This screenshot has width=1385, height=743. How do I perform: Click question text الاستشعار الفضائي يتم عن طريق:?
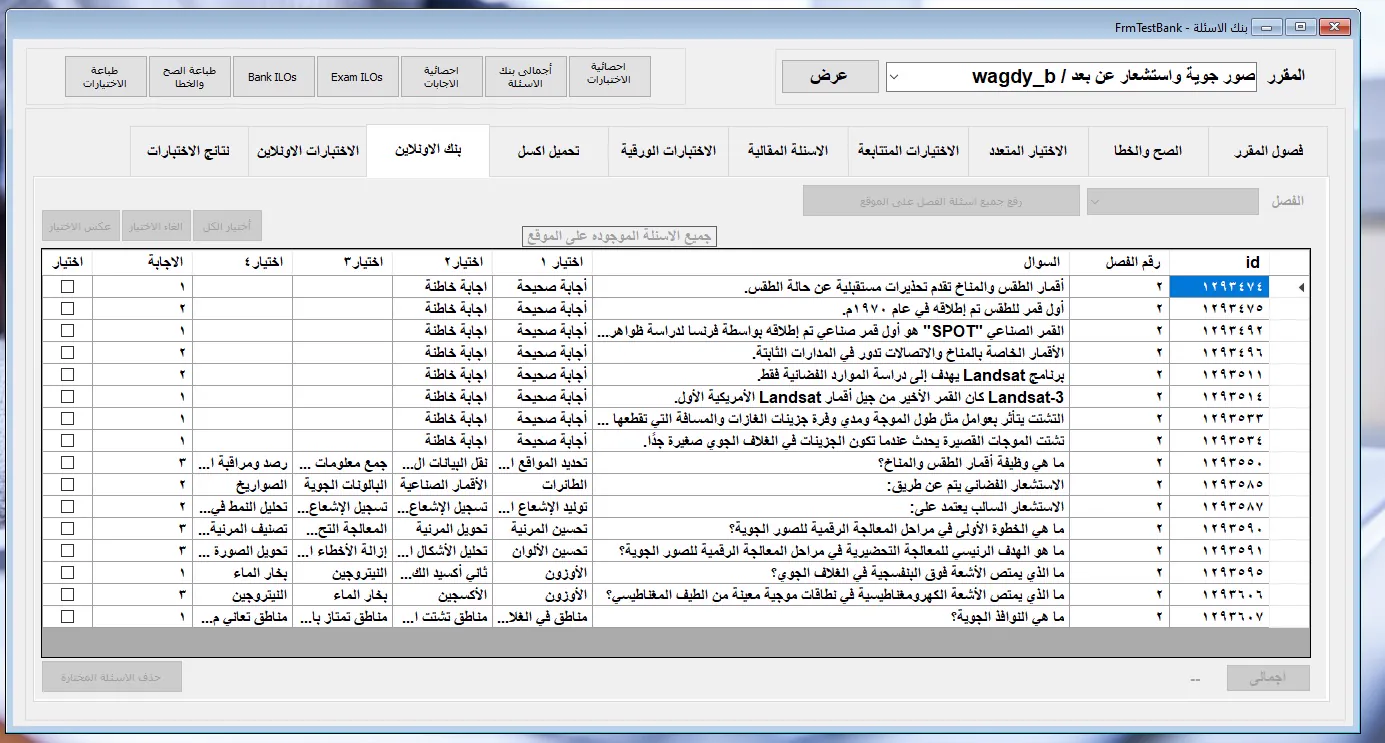pyautogui.click(x=974, y=485)
